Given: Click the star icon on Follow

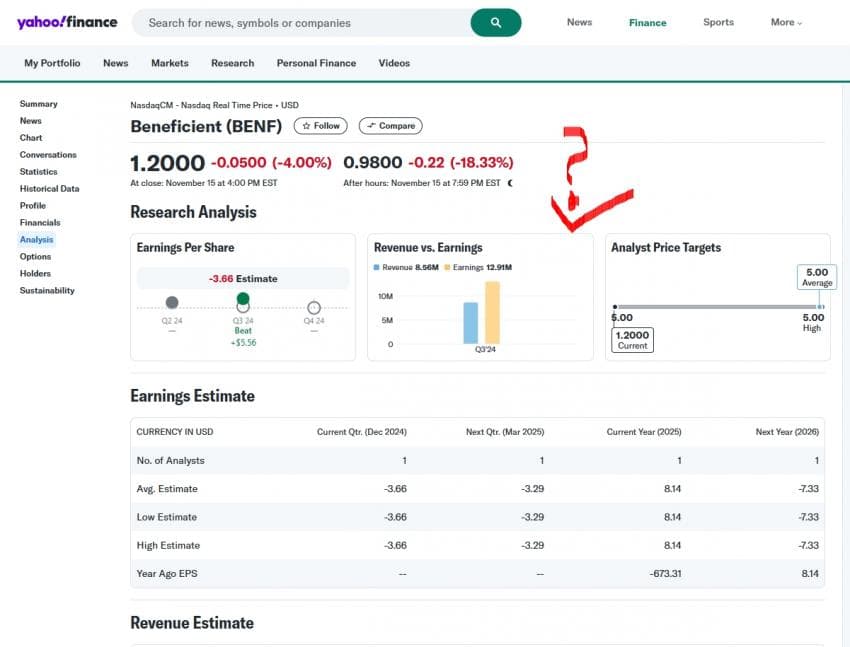Looking at the screenshot, I should point(306,126).
